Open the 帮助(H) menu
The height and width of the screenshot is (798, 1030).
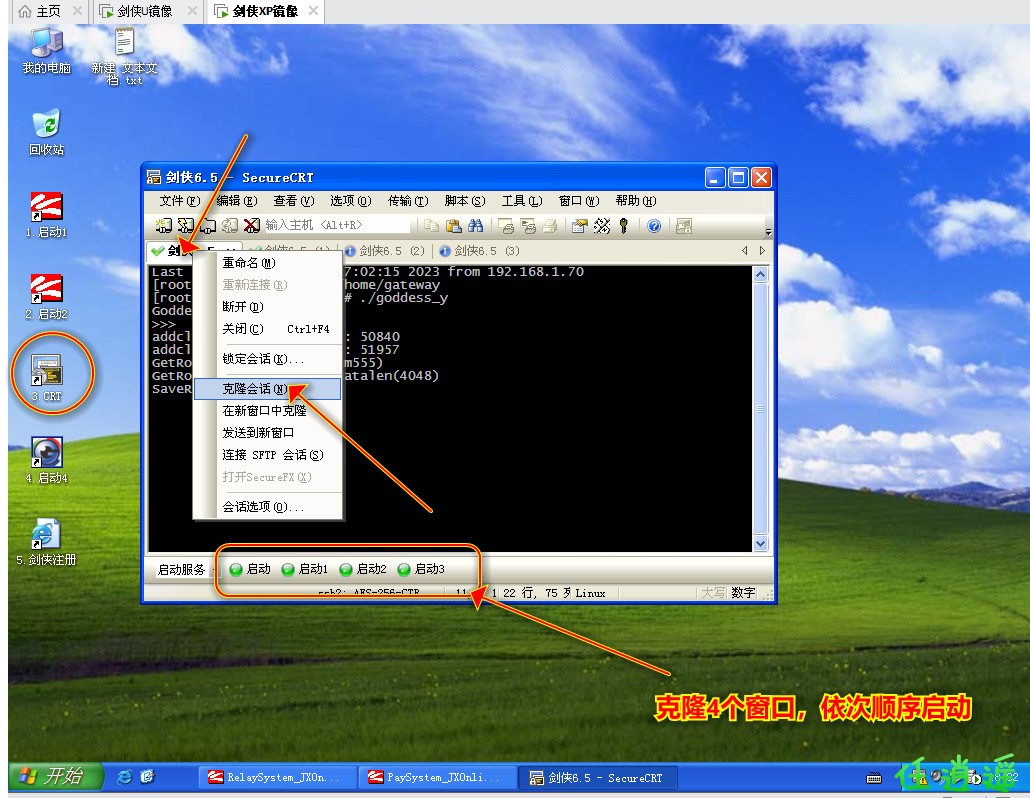(636, 201)
